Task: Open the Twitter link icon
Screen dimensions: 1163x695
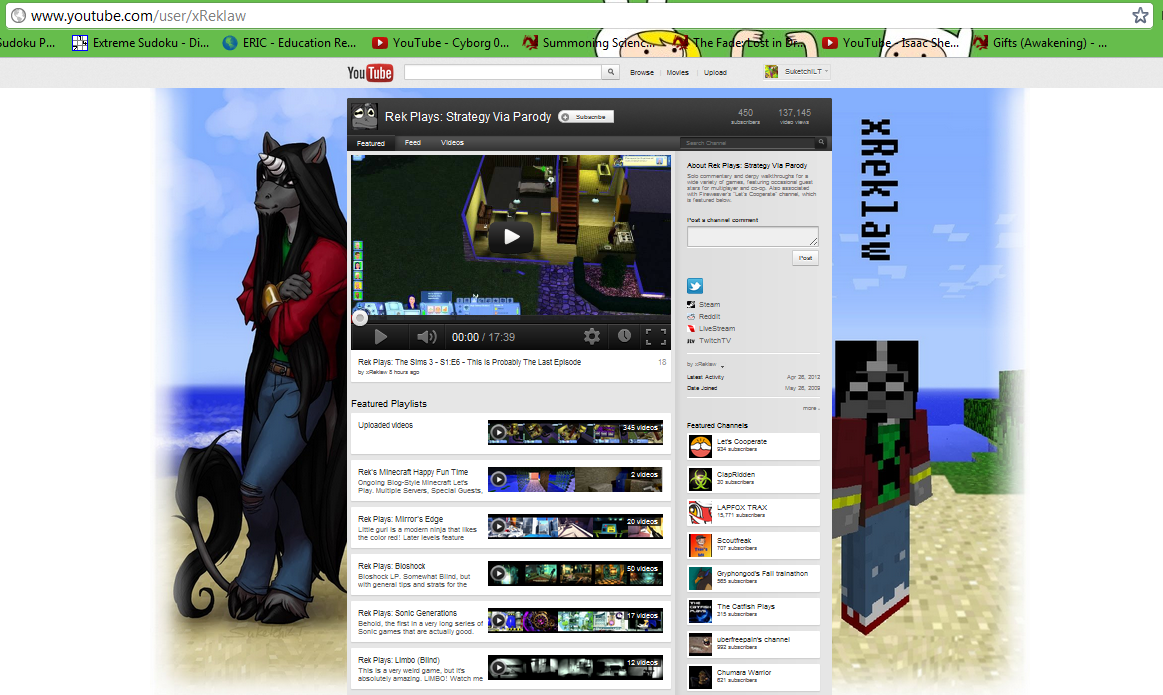Action: [695, 286]
